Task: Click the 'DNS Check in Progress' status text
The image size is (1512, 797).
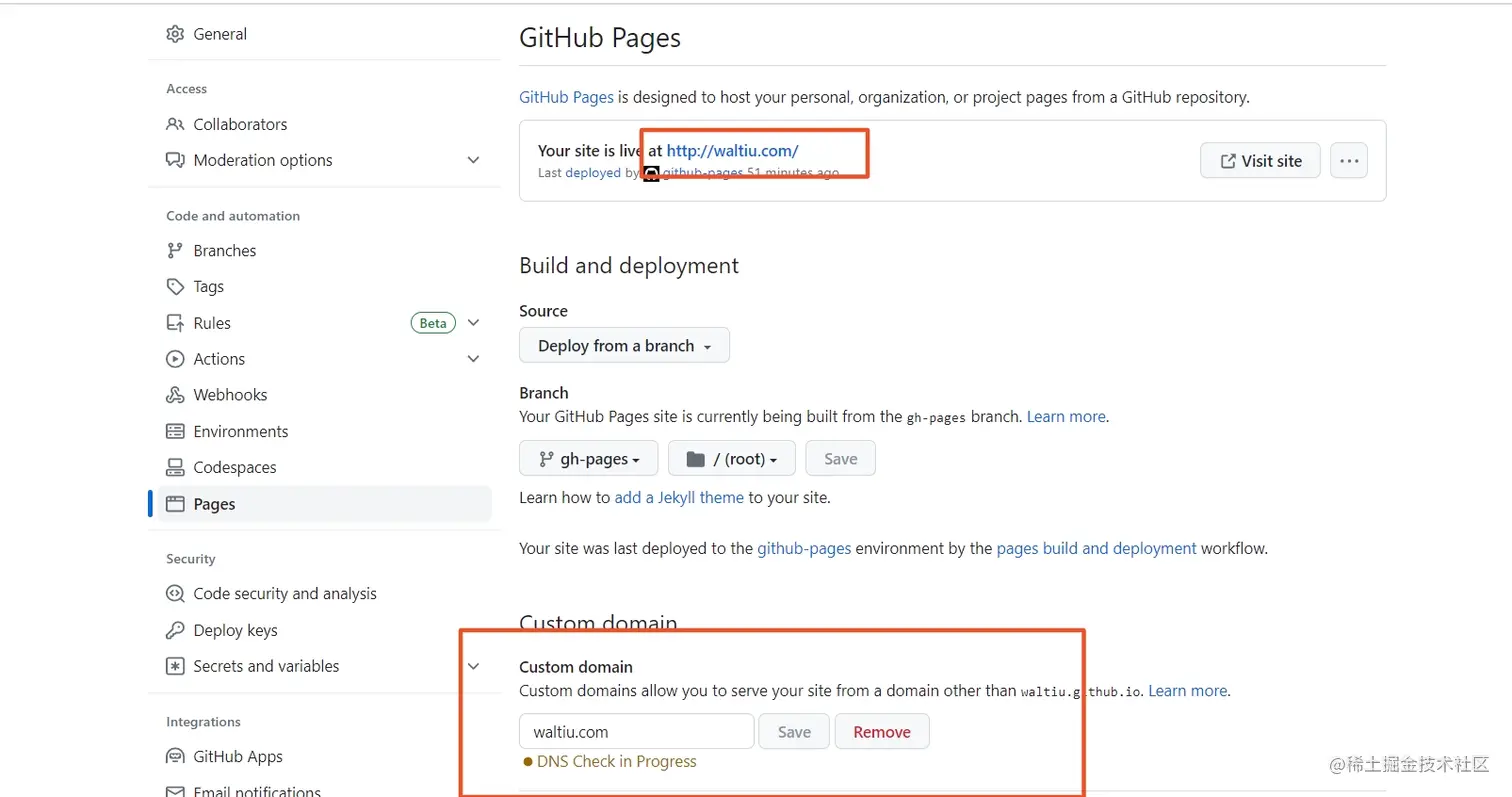Action: 616,761
